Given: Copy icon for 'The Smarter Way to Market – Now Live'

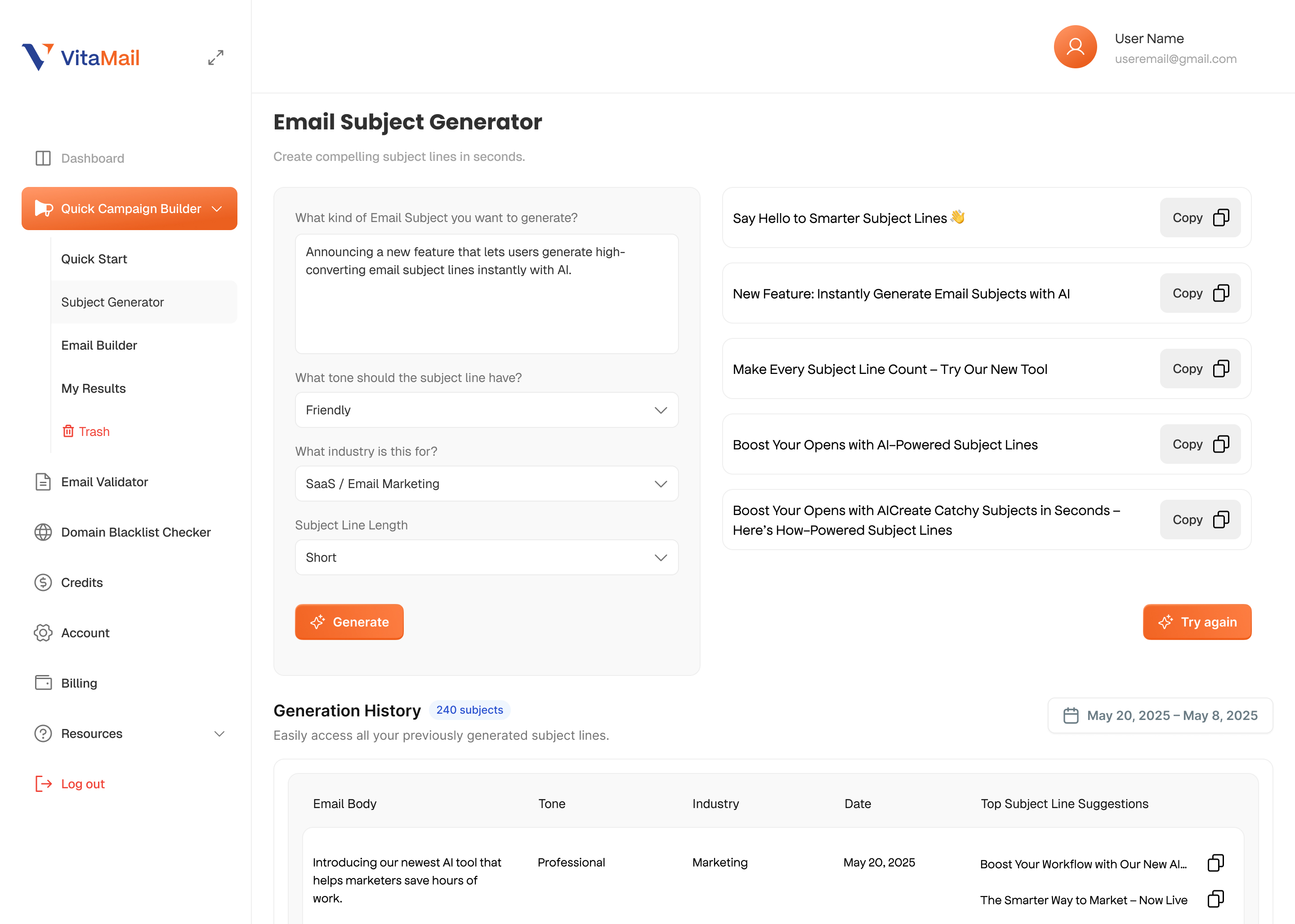Looking at the screenshot, I should [1215, 899].
